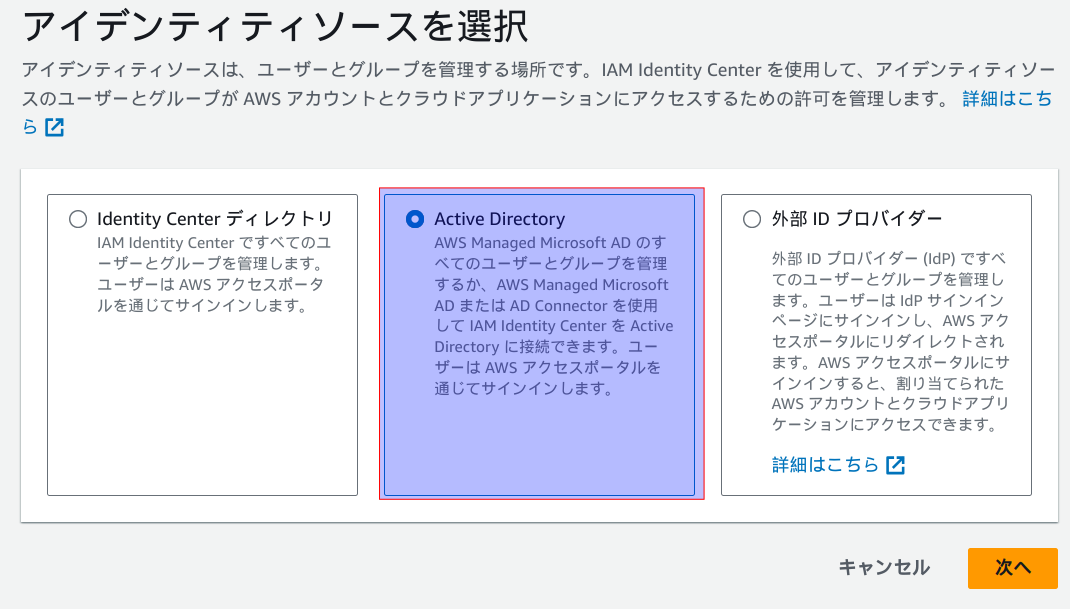Open 詳細はこちら link in 外部 ID プロバイダー card

(825, 465)
